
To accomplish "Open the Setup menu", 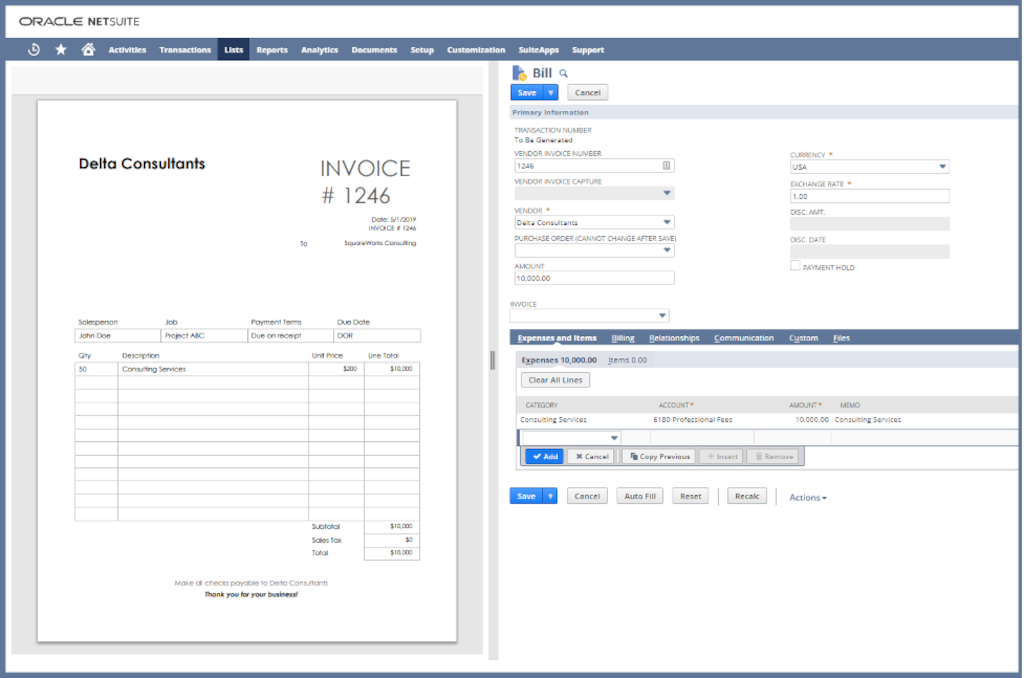I will click(422, 50).
